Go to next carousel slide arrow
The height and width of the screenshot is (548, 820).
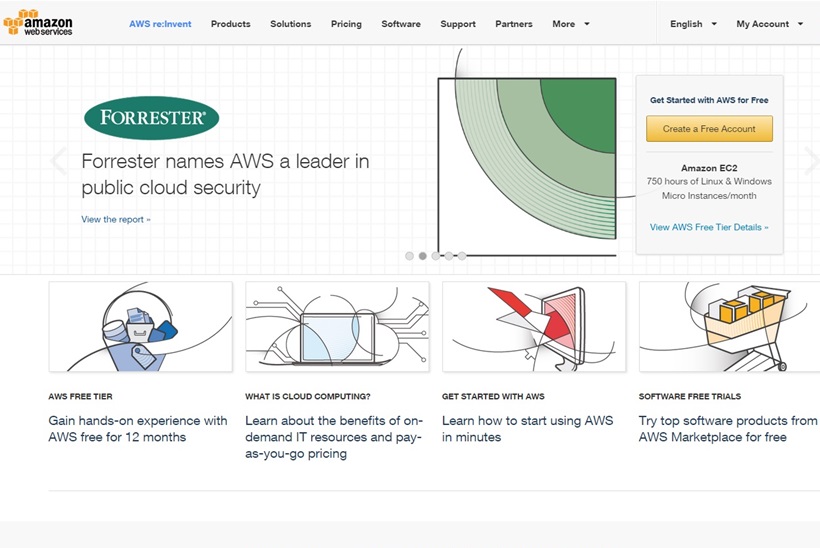point(811,161)
